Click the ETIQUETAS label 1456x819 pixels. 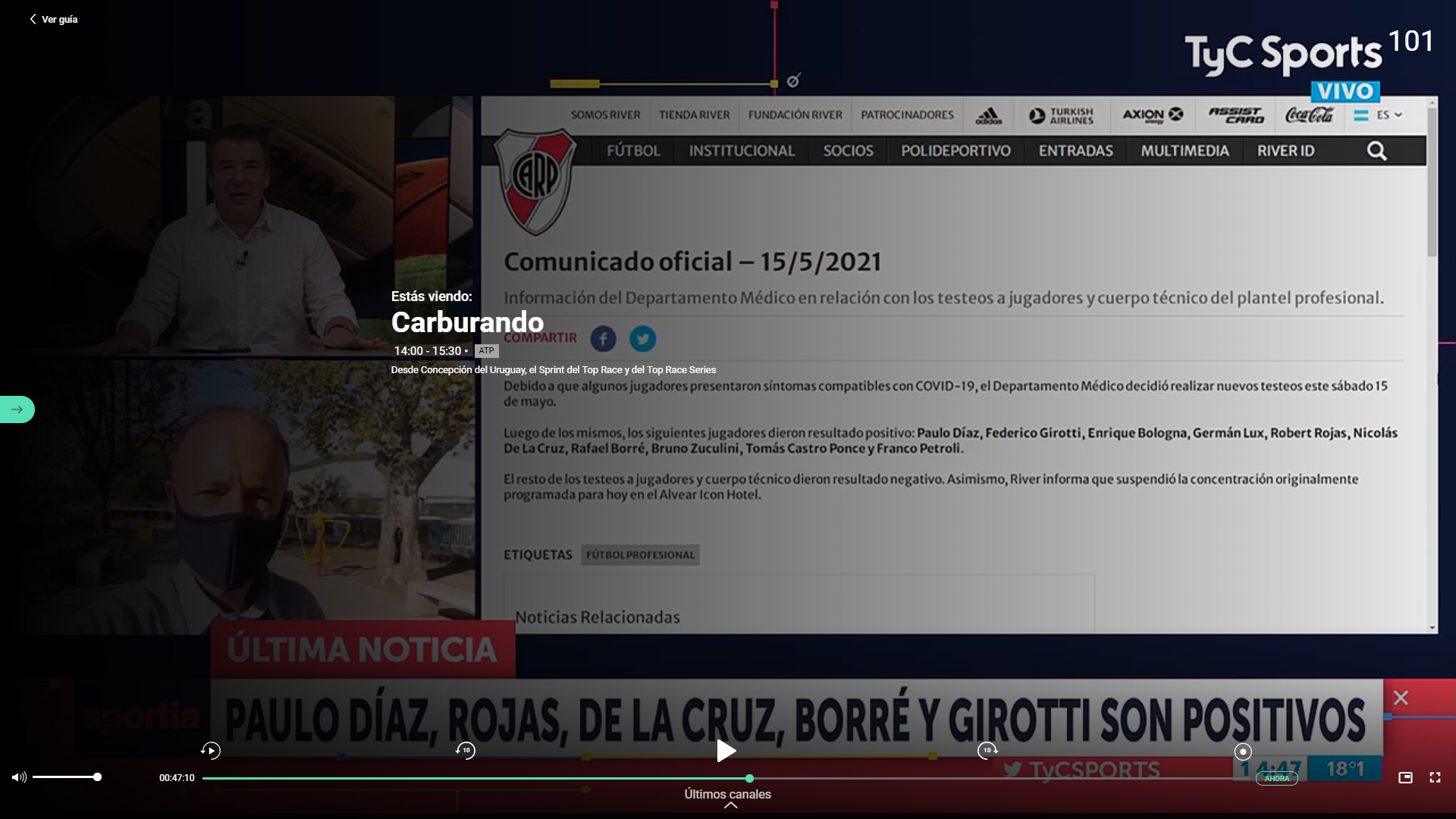(538, 555)
